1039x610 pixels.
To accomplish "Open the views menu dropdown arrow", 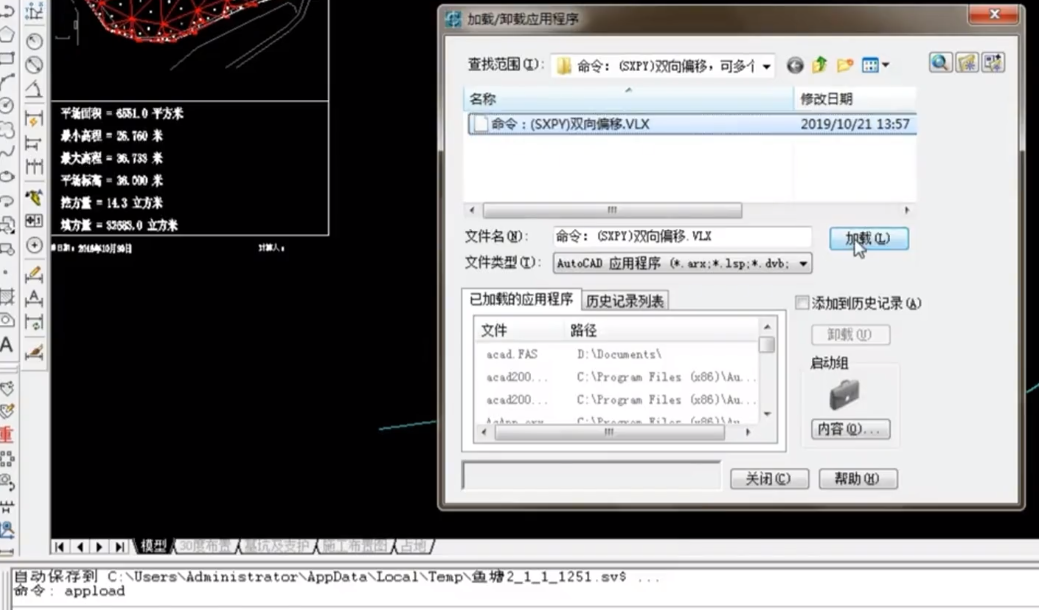I will click(x=885, y=66).
